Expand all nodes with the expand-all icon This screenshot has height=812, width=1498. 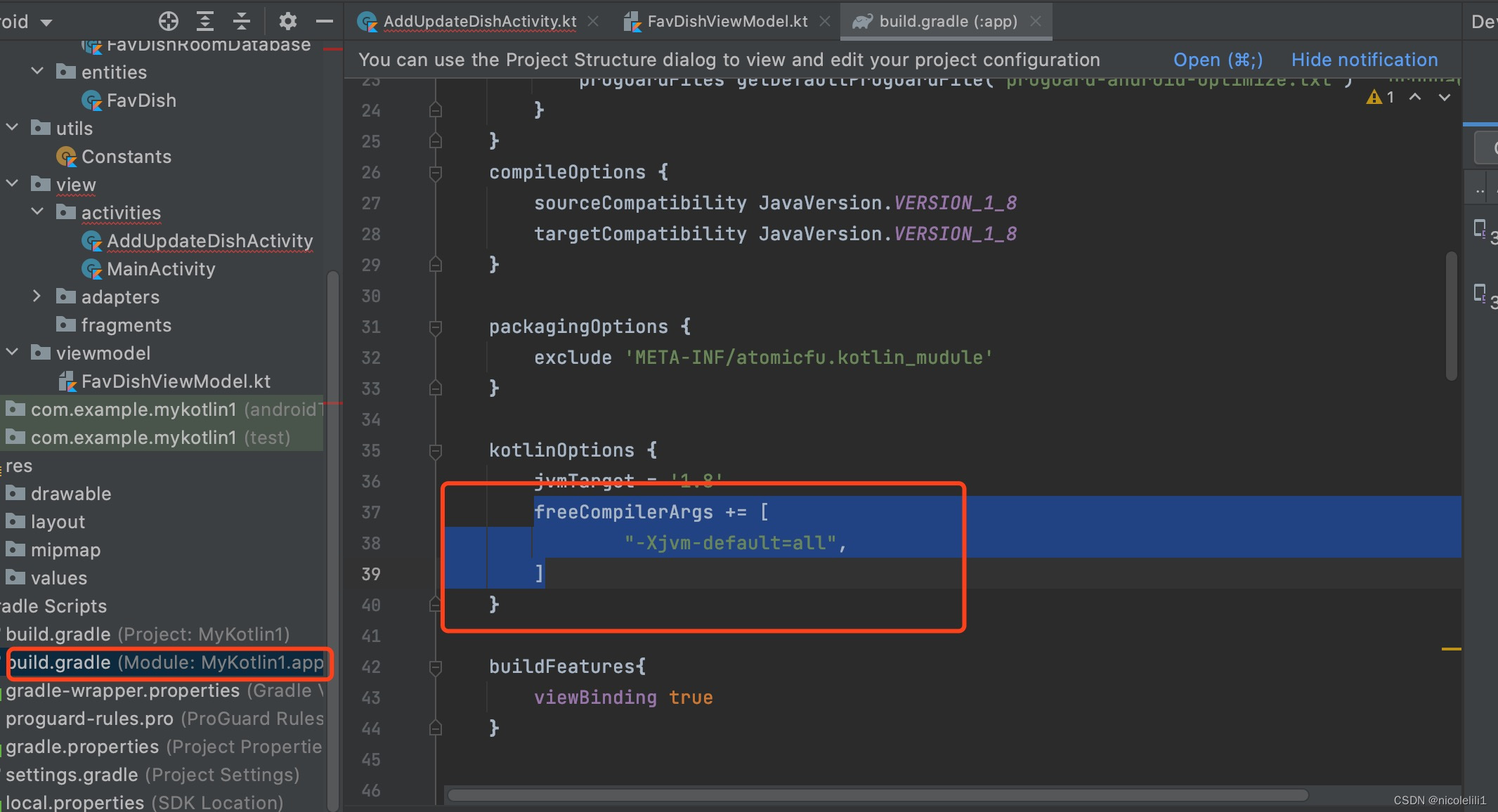point(205,20)
